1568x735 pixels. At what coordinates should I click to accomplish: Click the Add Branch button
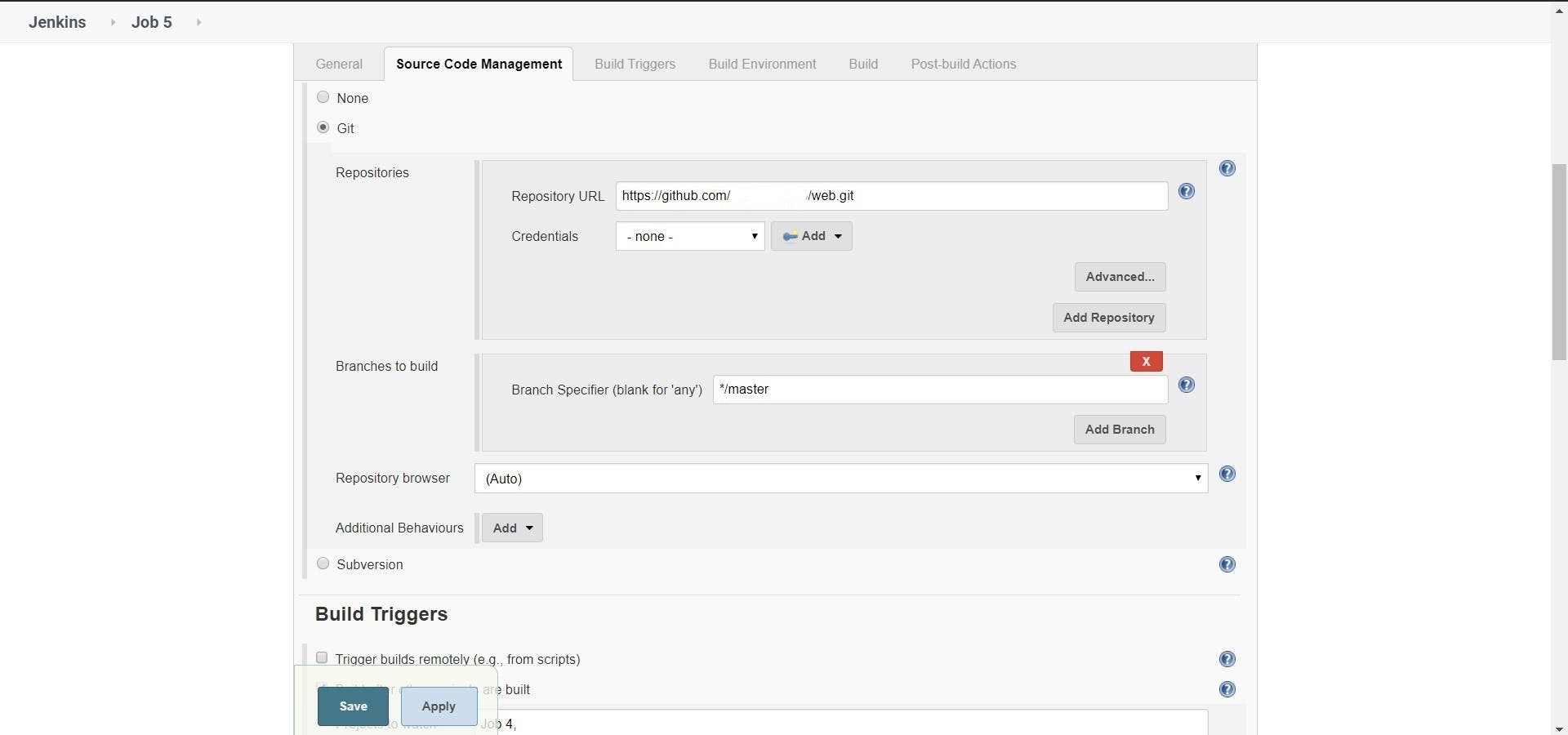(x=1120, y=430)
